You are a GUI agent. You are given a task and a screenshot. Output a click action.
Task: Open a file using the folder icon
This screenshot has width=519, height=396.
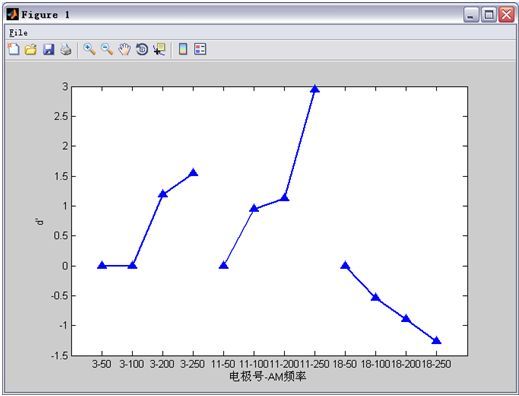(x=31, y=49)
